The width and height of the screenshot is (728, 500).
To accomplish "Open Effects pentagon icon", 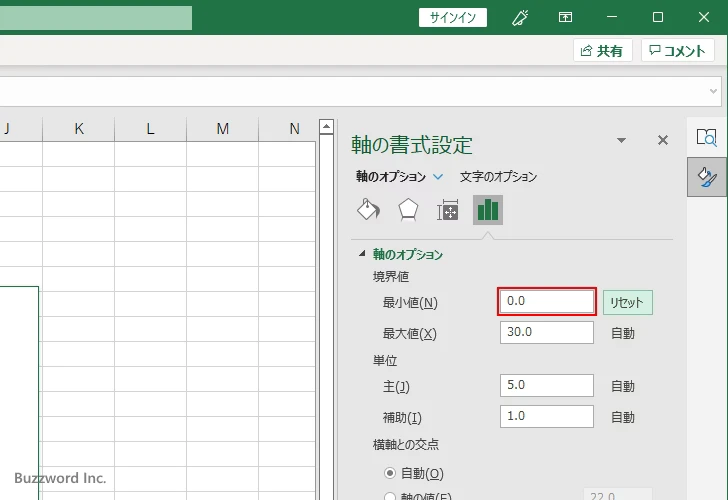I will pos(408,210).
